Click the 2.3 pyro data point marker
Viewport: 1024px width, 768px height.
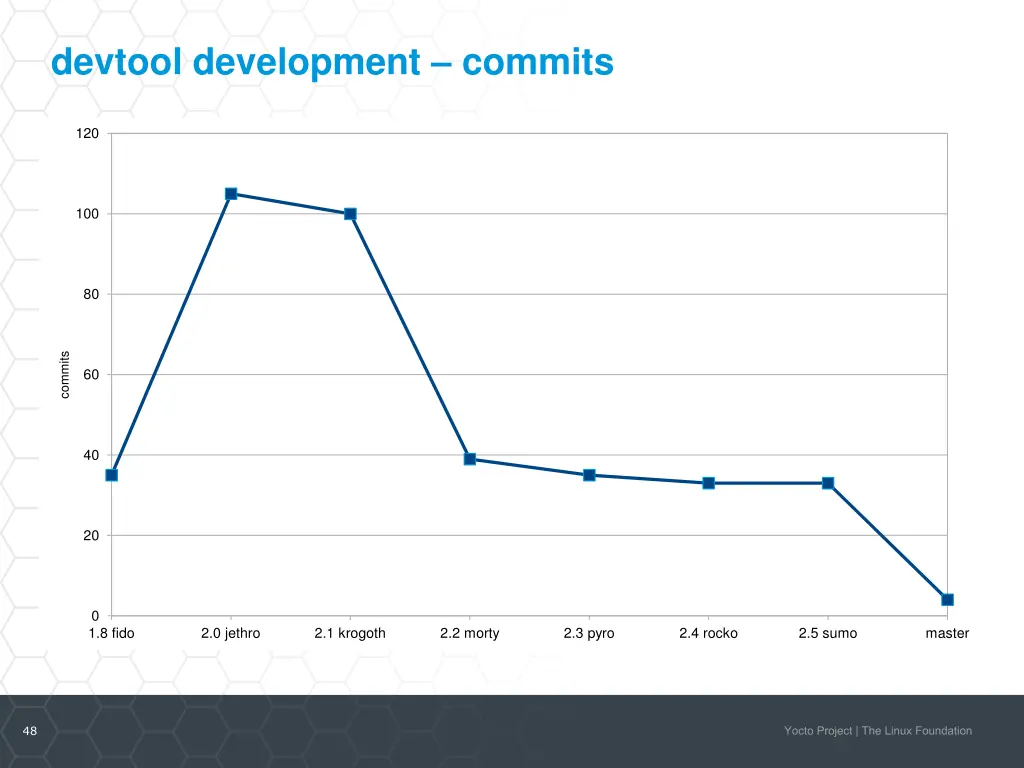click(x=589, y=475)
